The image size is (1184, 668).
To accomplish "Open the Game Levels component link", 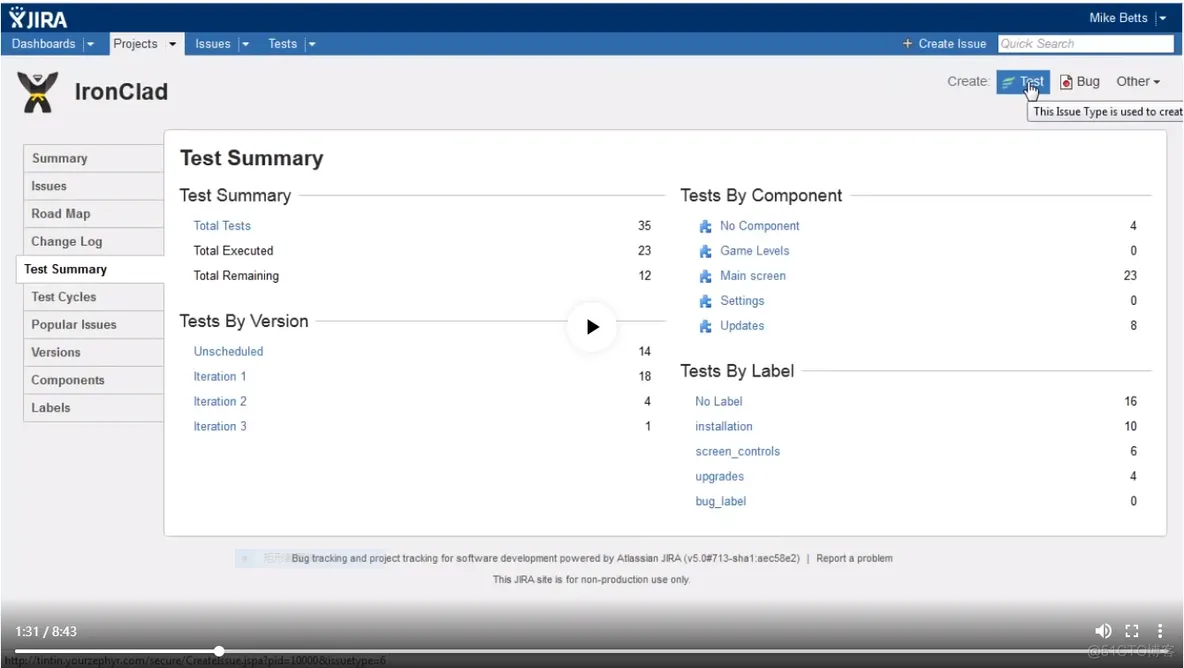I will pyautogui.click(x=754, y=251).
